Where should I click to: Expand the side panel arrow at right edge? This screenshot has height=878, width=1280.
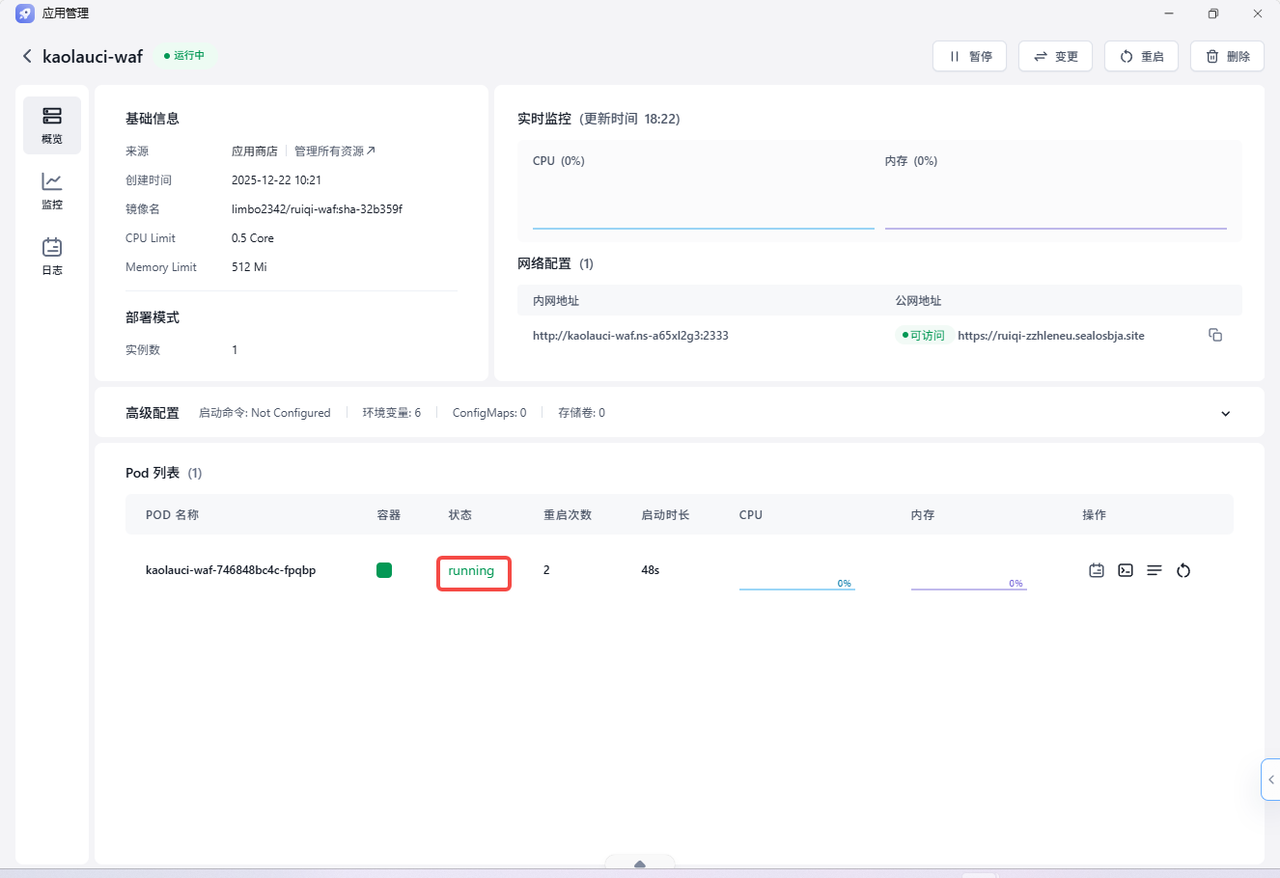1271,779
